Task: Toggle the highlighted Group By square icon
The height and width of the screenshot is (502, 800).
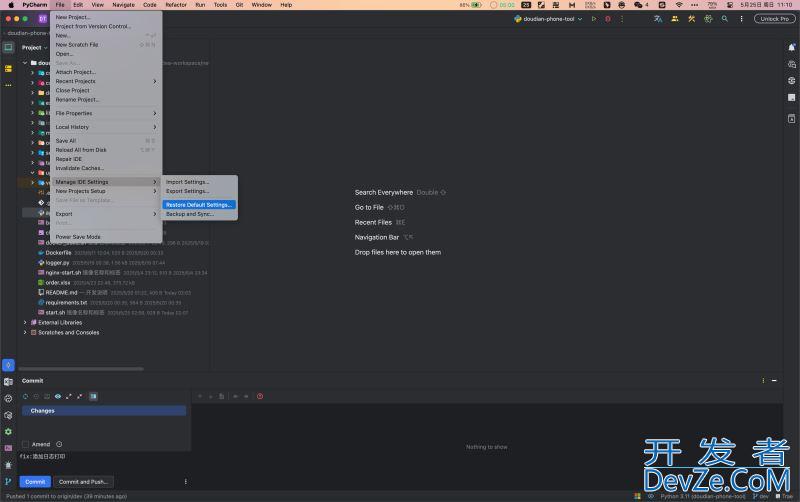Action: (93, 396)
